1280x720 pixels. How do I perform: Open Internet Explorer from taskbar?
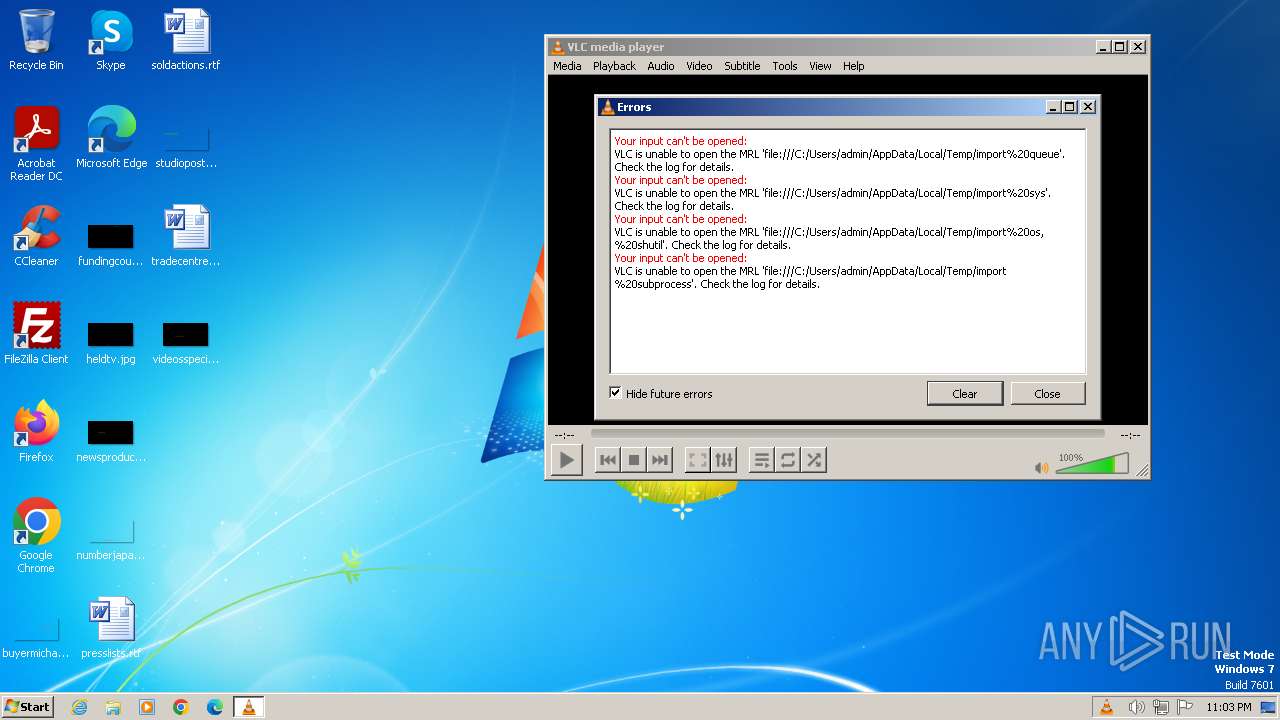coord(79,707)
